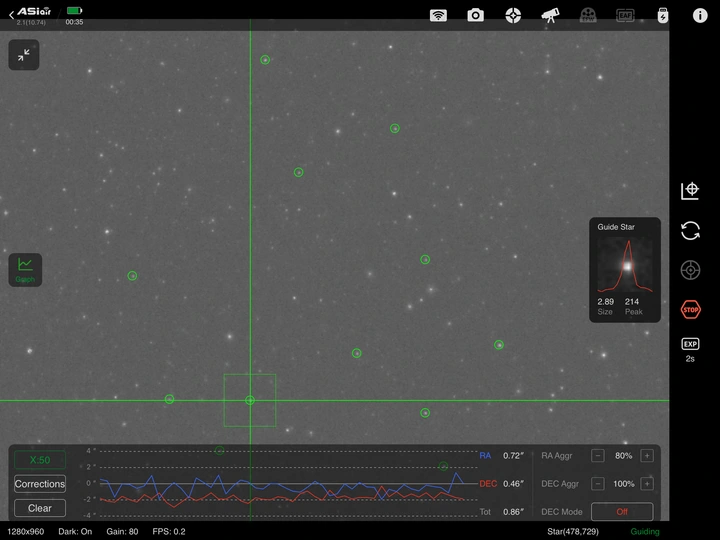The width and height of the screenshot is (720, 540).
Task: Click the Clear graph button
Action: point(40,508)
